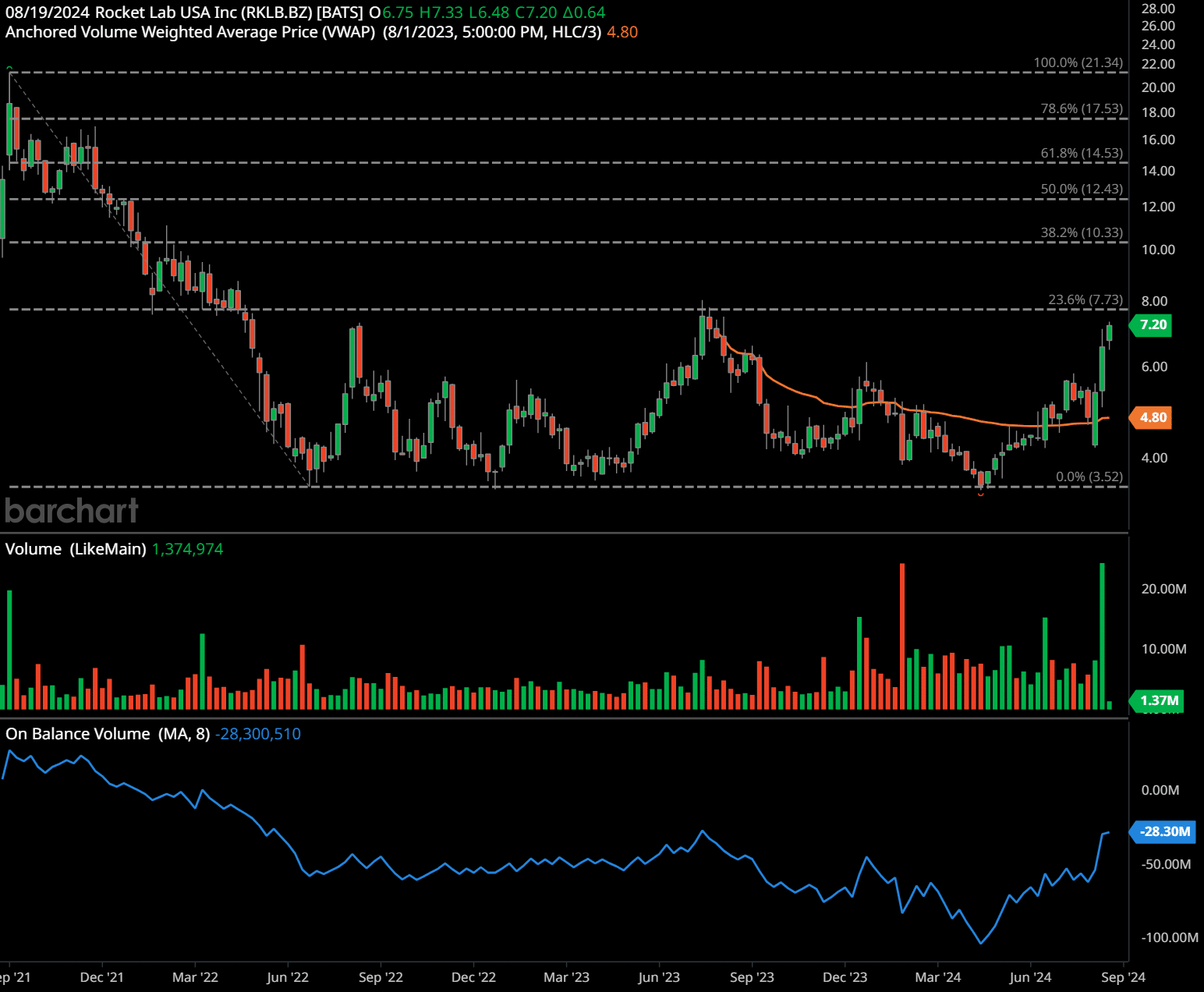Screen dimensions: 1204x992
Task: Click the tallest green volume bar in August 2024
Action: pyautogui.click(x=1103, y=636)
